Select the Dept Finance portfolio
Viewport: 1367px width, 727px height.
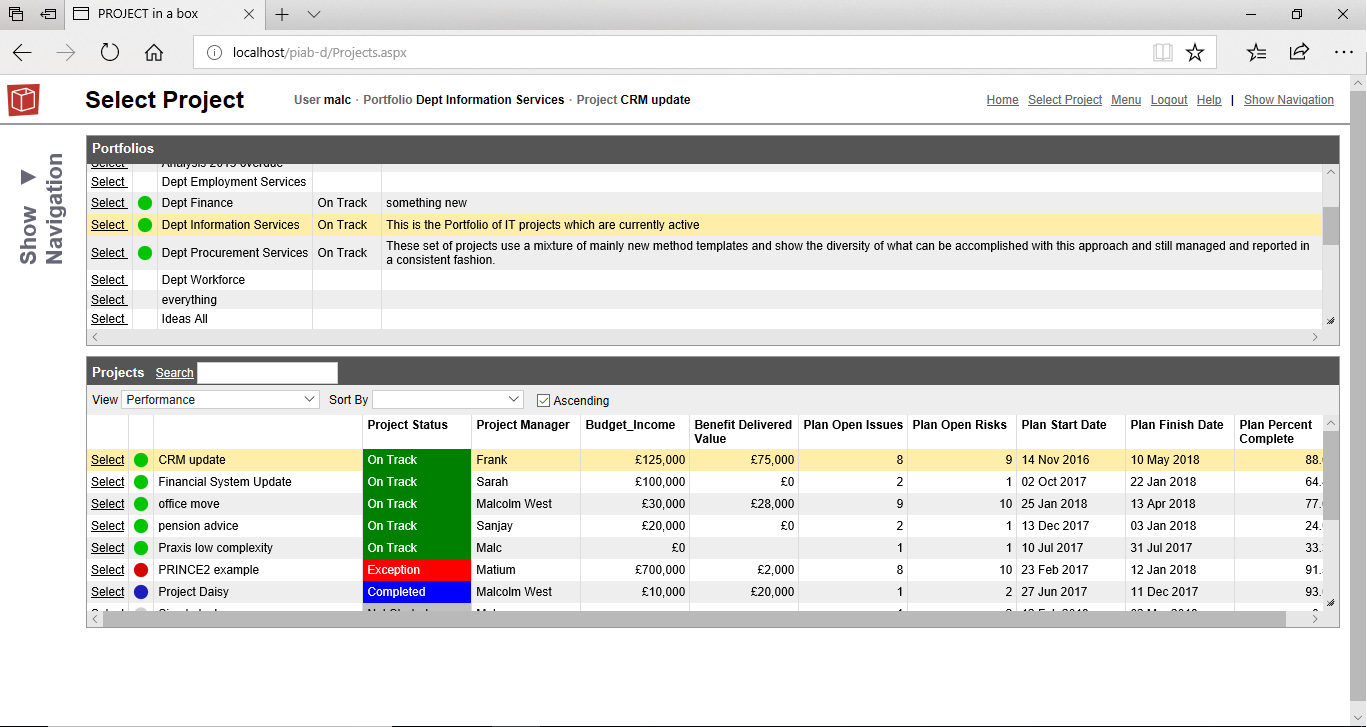pyautogui.click(x=108, y=203)
